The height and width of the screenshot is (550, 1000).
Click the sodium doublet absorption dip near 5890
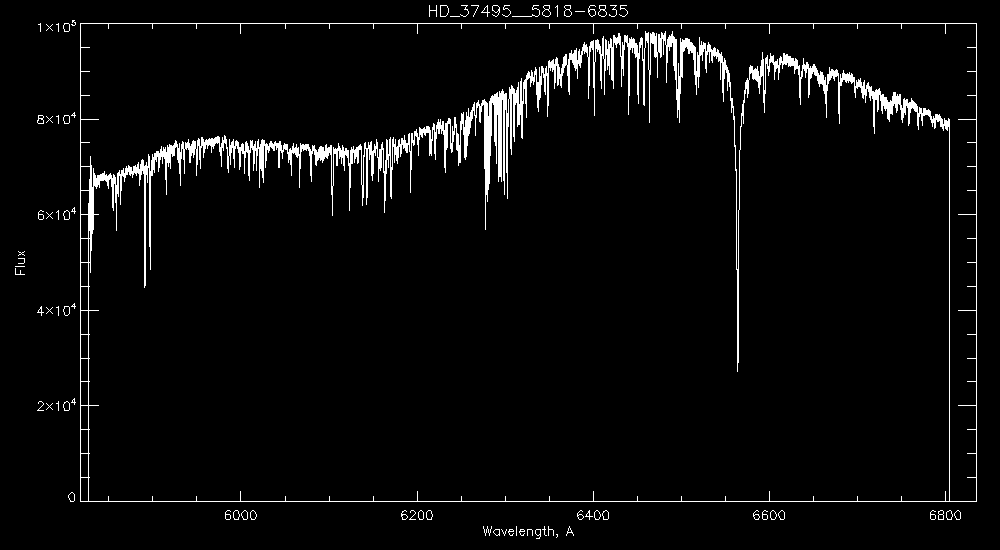145,285
